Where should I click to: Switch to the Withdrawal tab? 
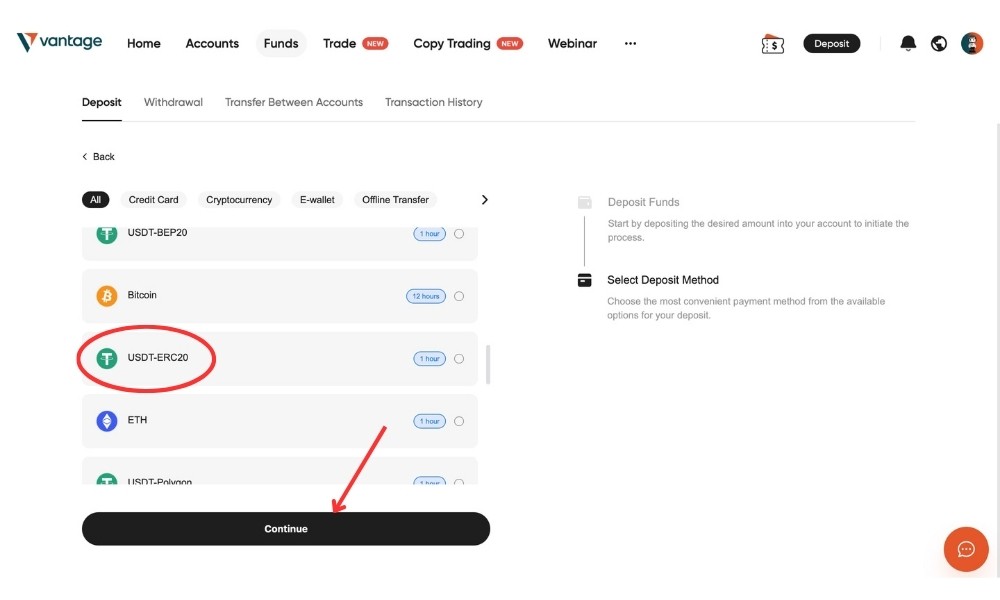(173, 102)
